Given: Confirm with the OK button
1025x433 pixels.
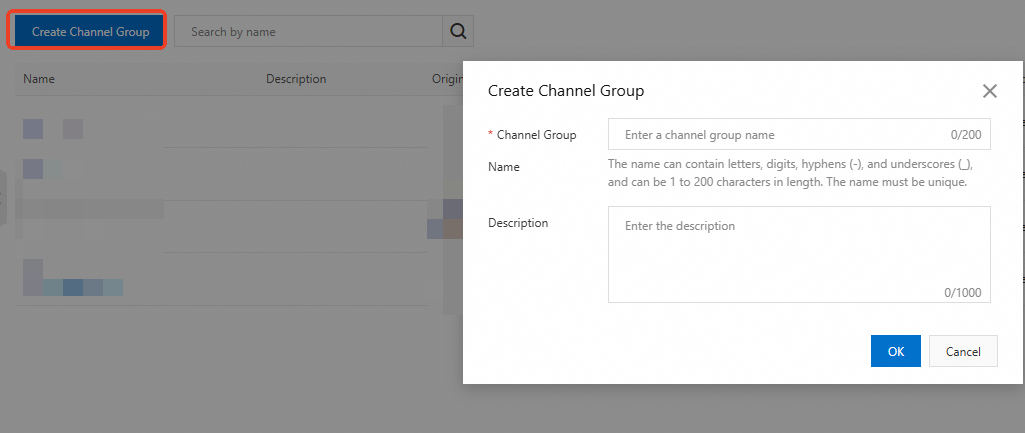Looking at the screenshot, I should (x=896, y=351).
